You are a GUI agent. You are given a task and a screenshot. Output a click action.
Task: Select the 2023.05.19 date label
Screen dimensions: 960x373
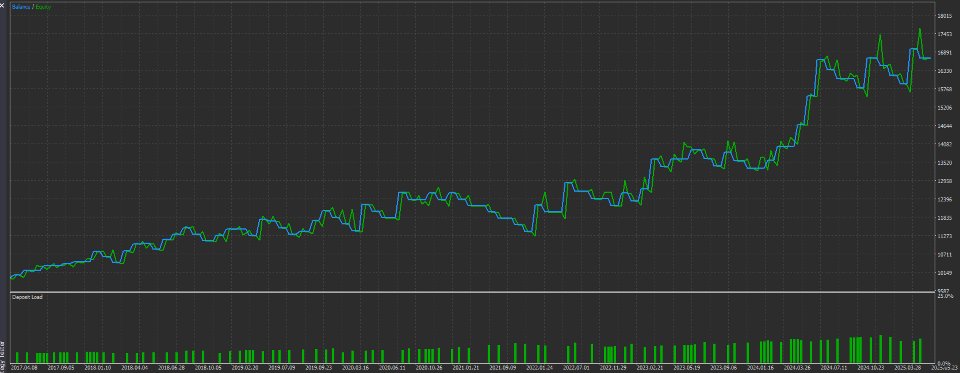coord(687,369)
